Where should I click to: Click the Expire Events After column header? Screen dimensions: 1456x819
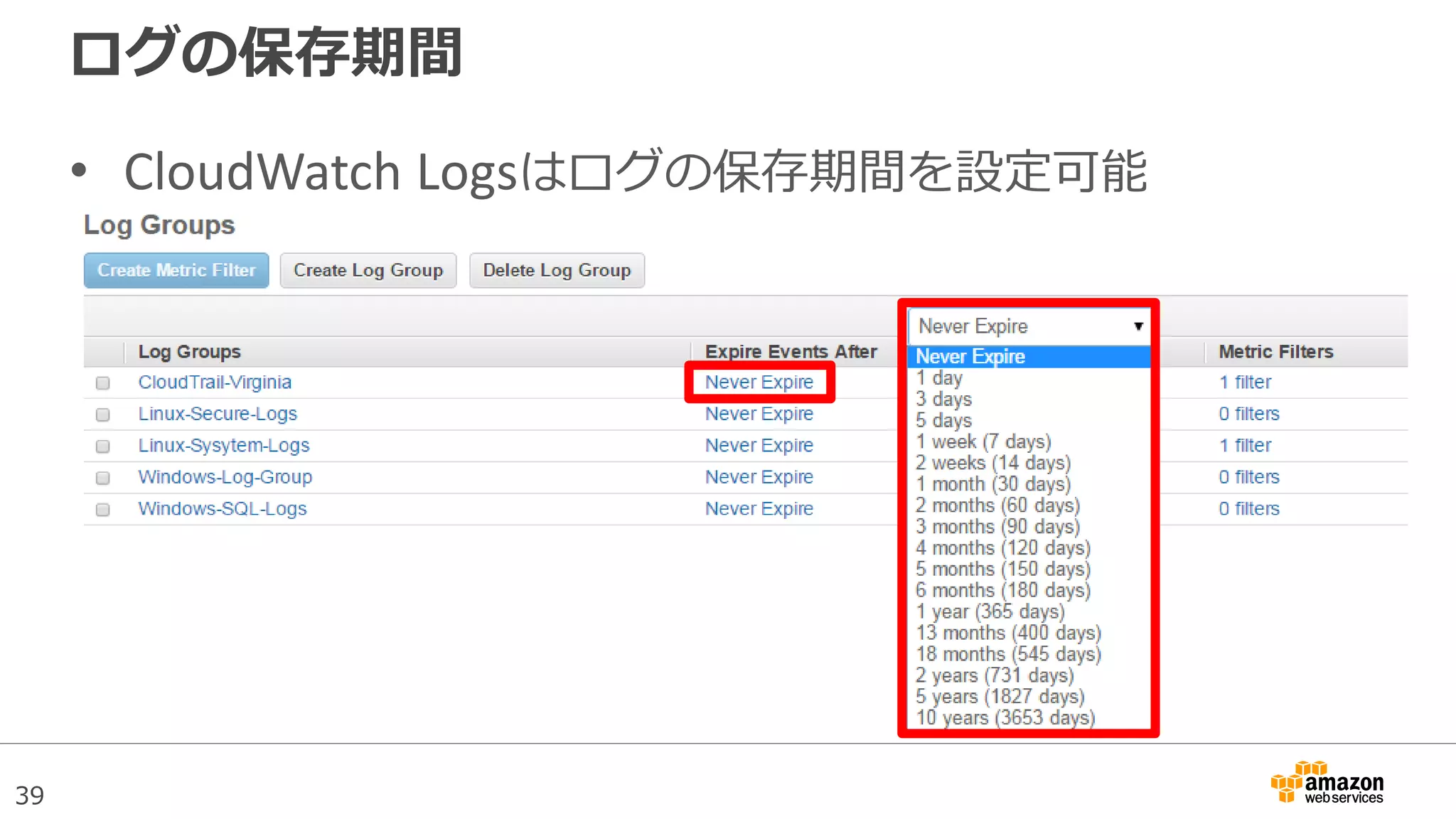791,352
